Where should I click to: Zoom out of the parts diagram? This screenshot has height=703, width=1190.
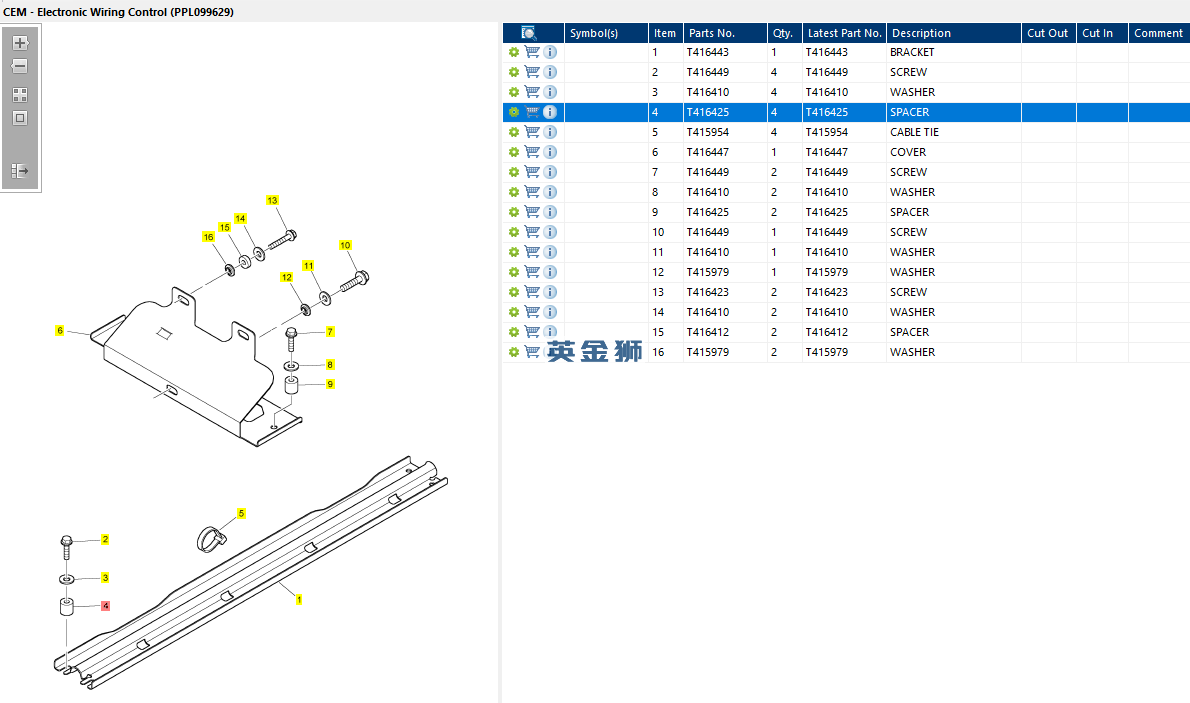click(20, 67)
